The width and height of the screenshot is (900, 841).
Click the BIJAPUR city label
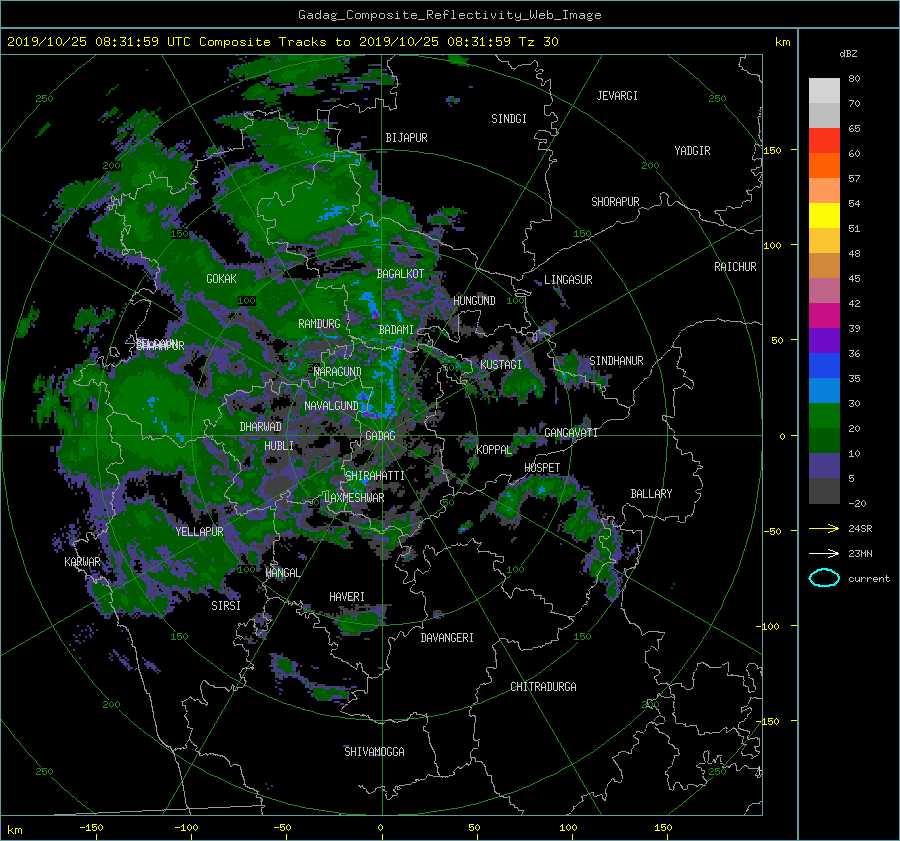[406, 138]
